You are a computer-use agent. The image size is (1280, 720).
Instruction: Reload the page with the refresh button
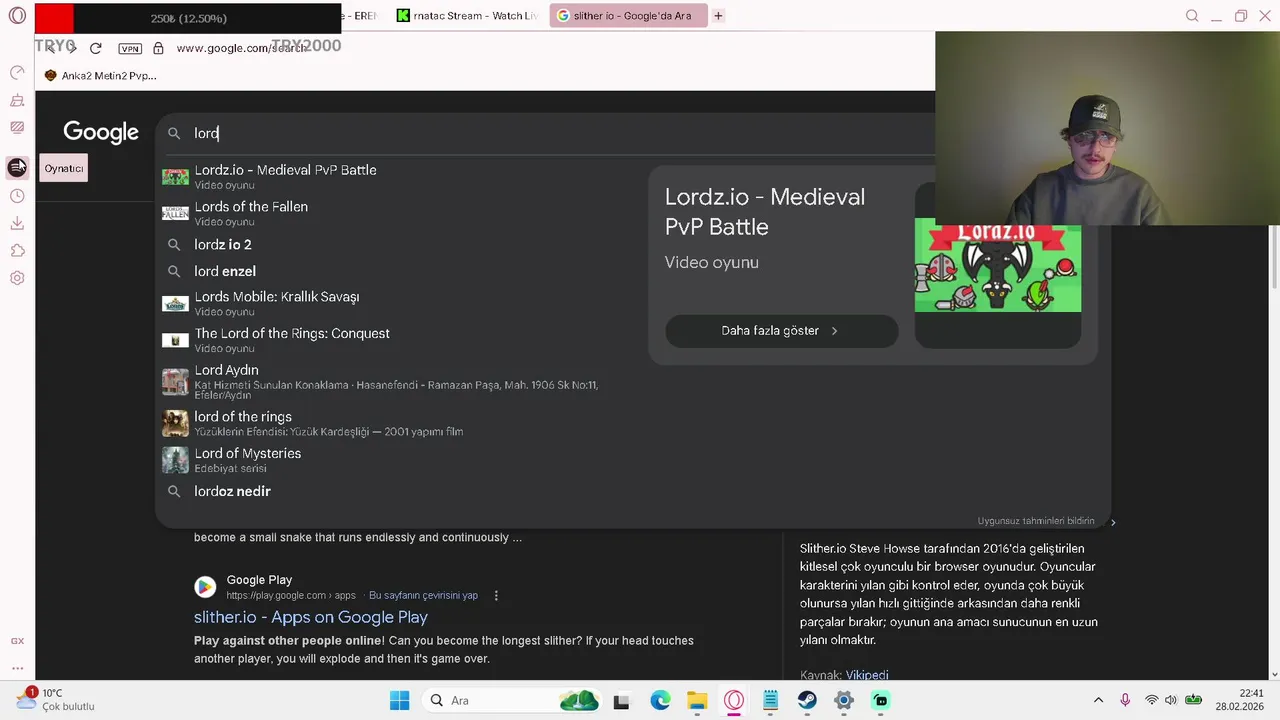pos(95,48)
